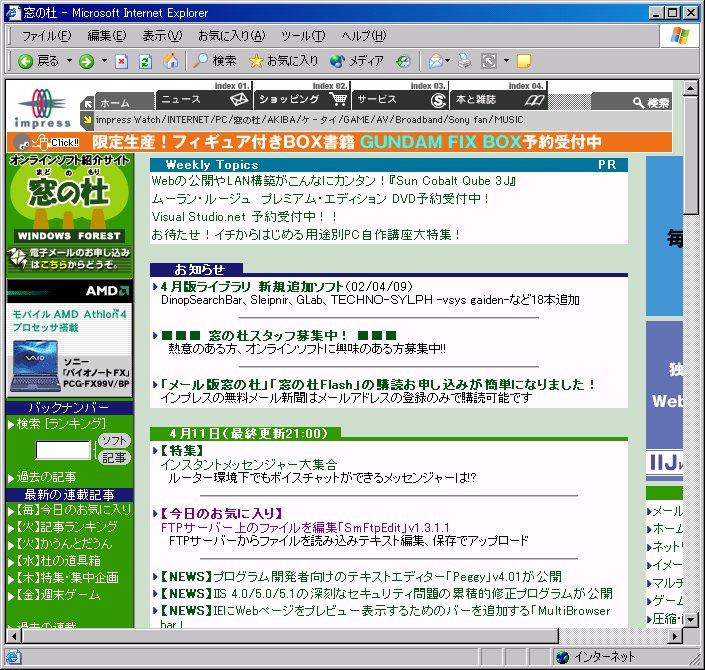The height and width of the screenshot is (670, 705).
Task: Open the 編集(E) menu
Action: (x=107, y=36)
